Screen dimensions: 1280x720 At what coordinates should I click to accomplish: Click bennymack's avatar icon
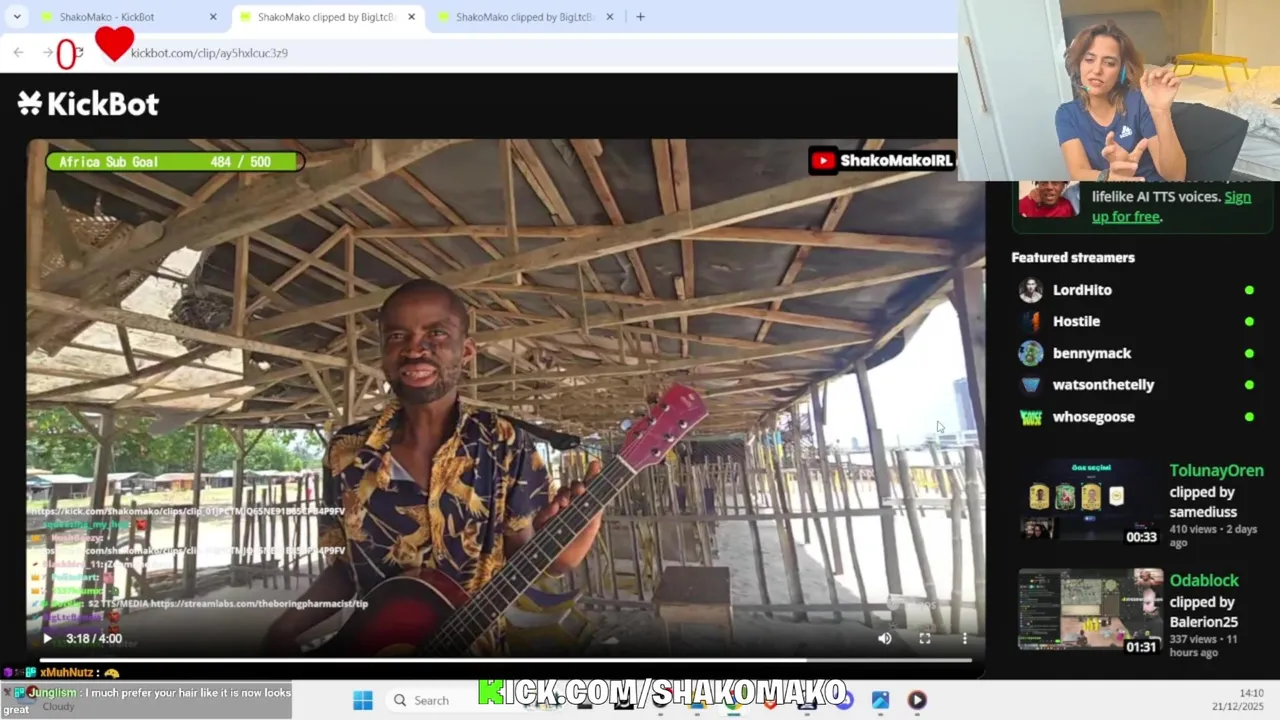pos(1030,353)
